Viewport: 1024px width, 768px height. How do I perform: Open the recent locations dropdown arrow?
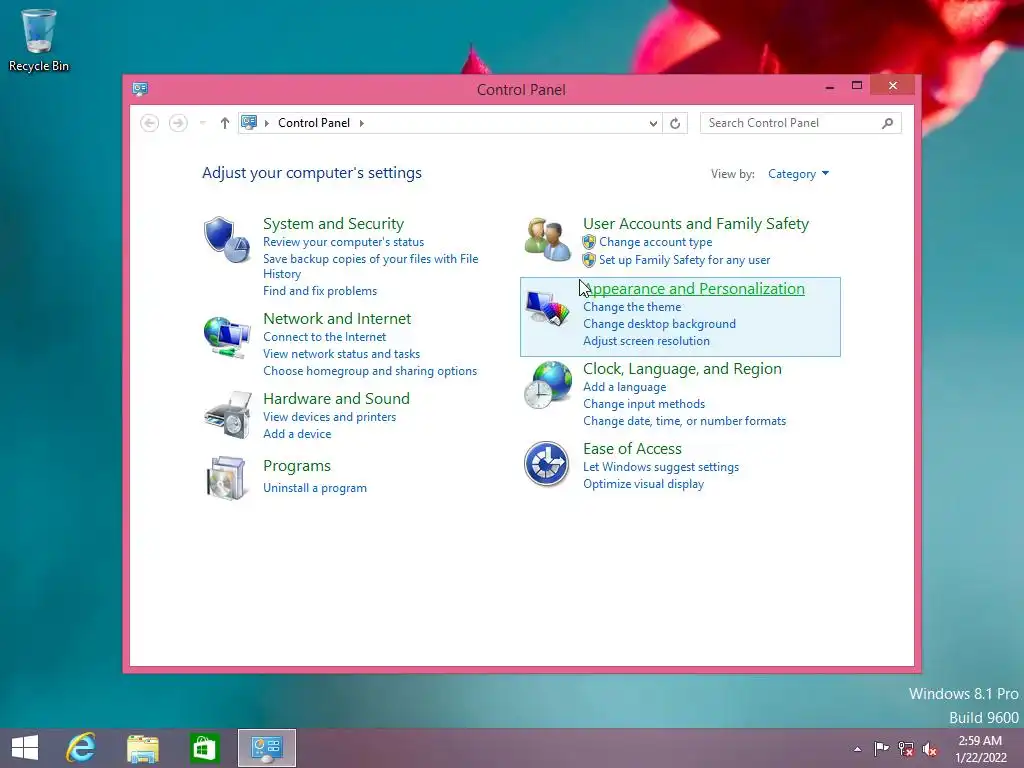202,123
